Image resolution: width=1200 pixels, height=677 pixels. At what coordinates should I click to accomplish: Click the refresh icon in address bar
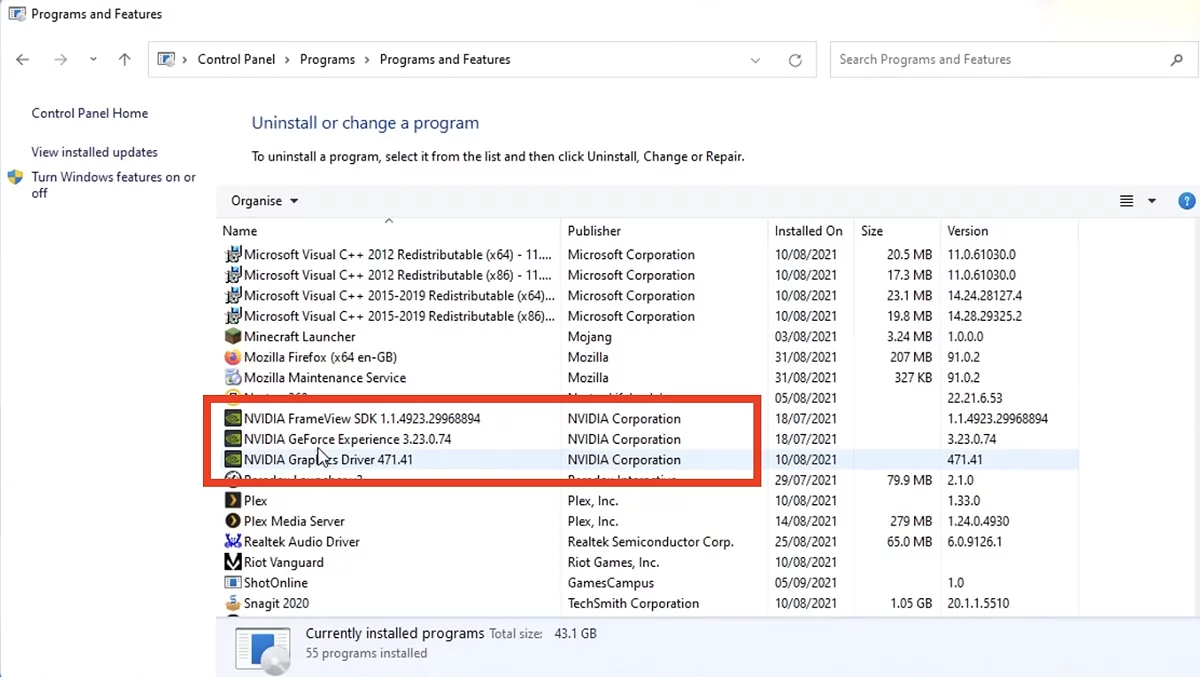(795, 60)
